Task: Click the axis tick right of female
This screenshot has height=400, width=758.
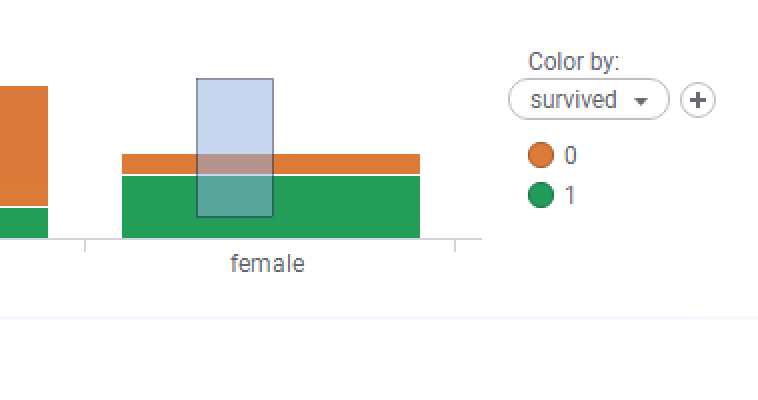Action: 455,245
